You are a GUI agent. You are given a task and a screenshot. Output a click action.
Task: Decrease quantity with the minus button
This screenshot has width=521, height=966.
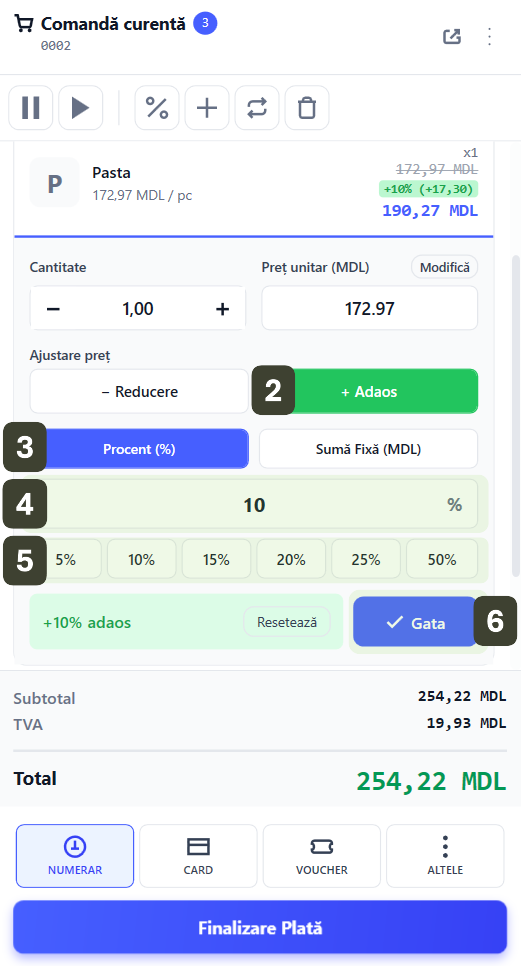[x=54, y=309]
